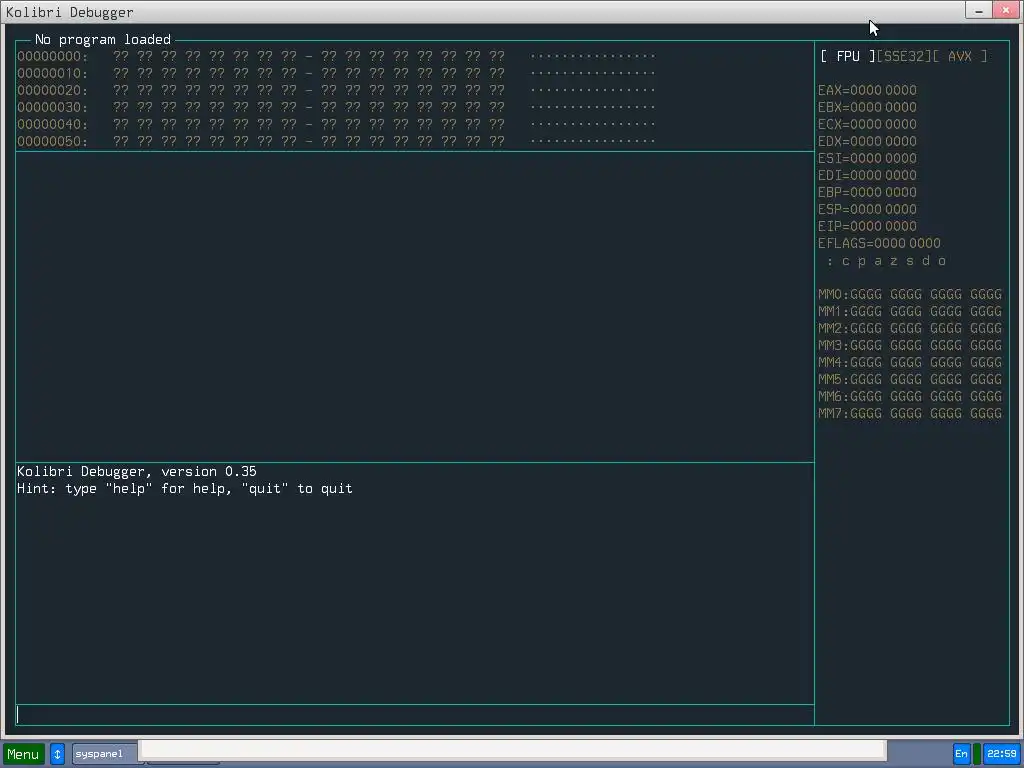Click the ESP=0000 0000 register value

click(x=867, y=209)
